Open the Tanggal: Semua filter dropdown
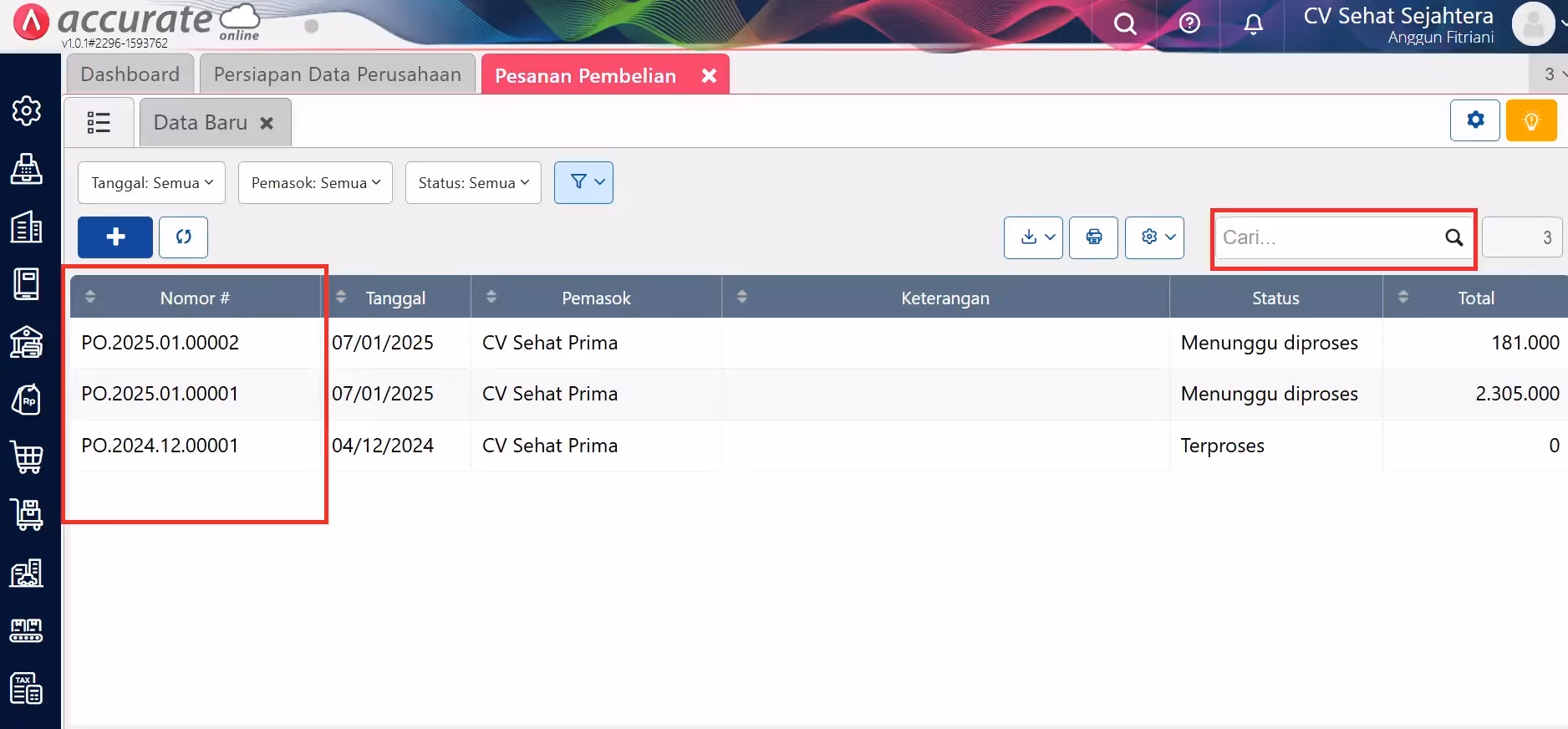 pyautogui.click(x=151, y=182)
